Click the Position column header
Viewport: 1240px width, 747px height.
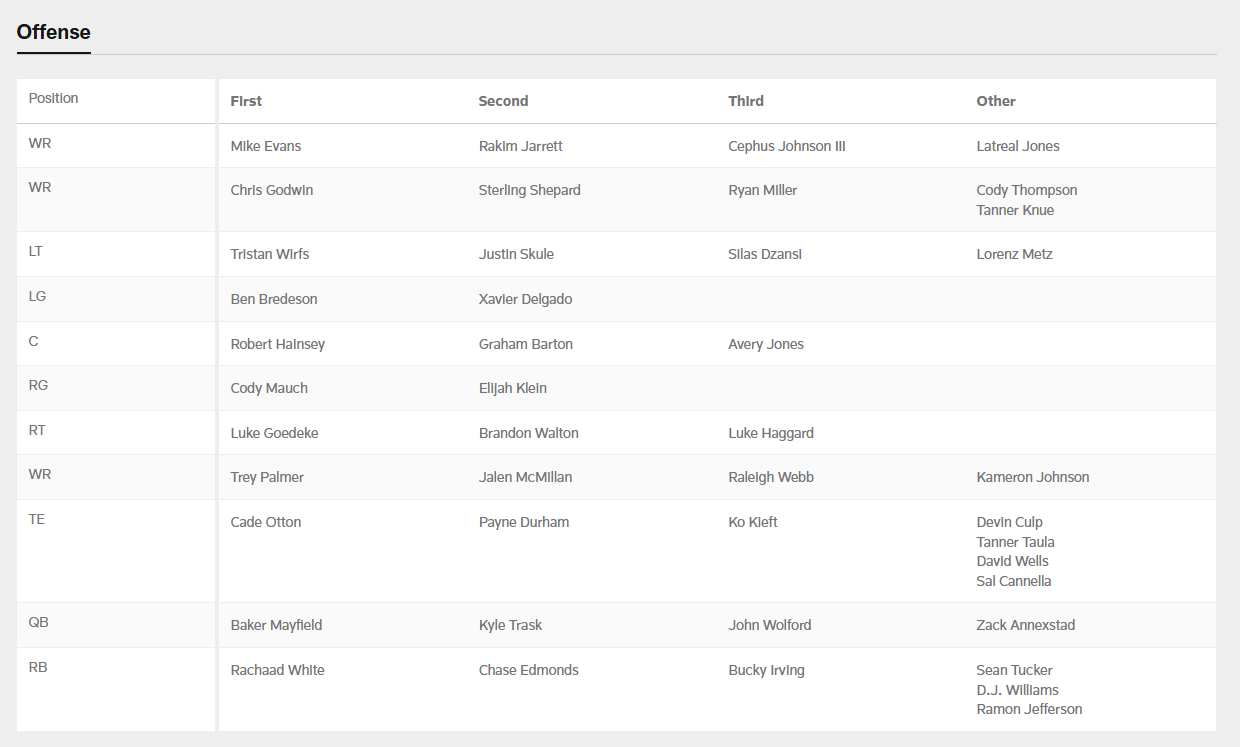(x=53, y=98)
